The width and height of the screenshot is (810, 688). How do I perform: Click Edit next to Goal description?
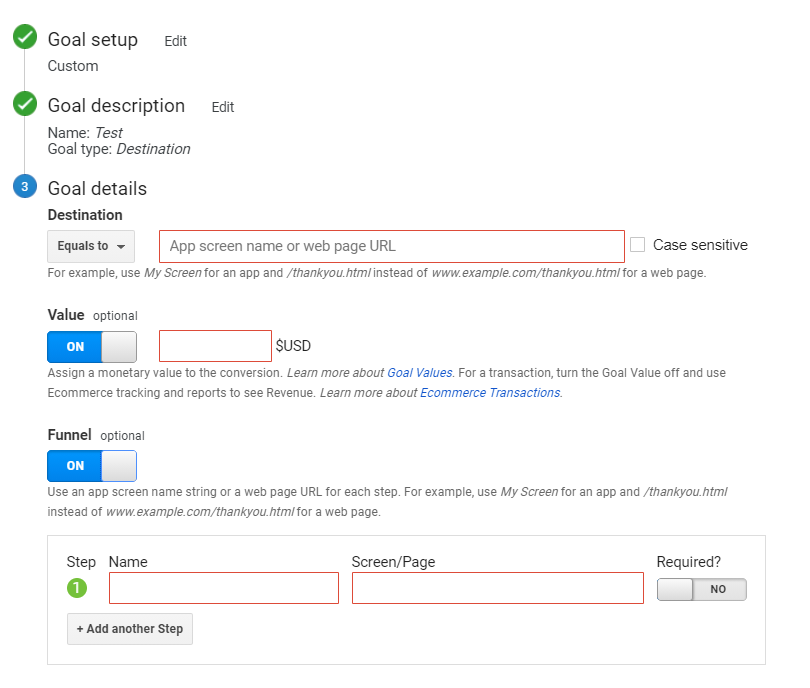pos(223,107)
